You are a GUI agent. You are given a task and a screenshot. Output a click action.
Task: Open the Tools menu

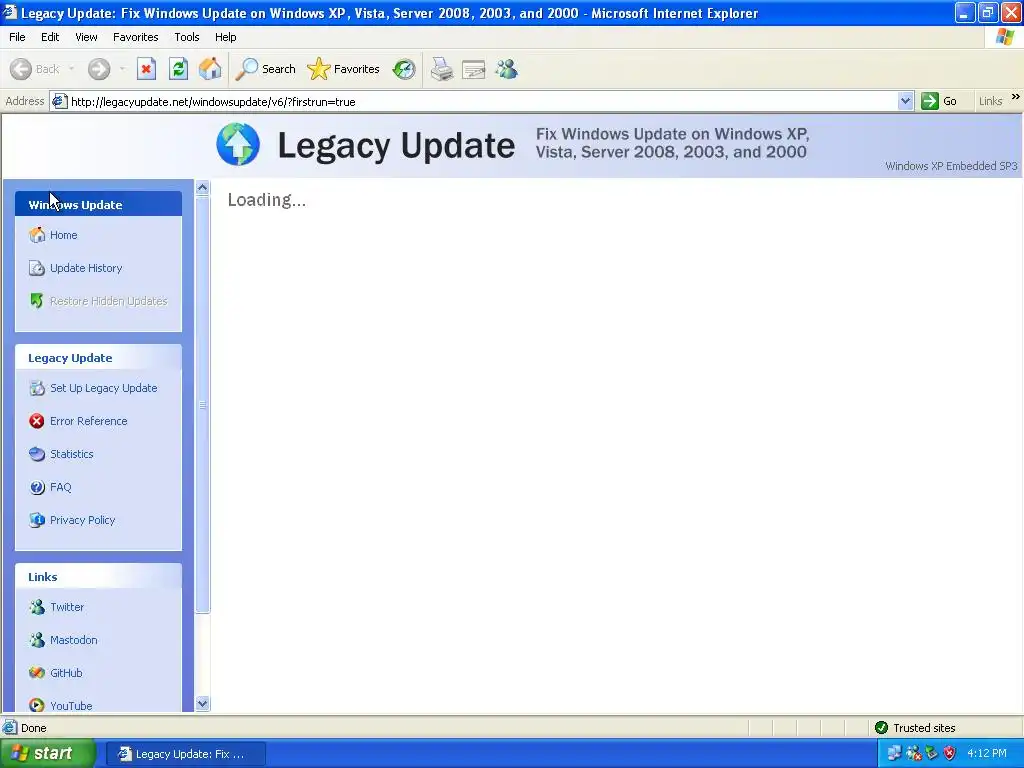click(187, 37)
